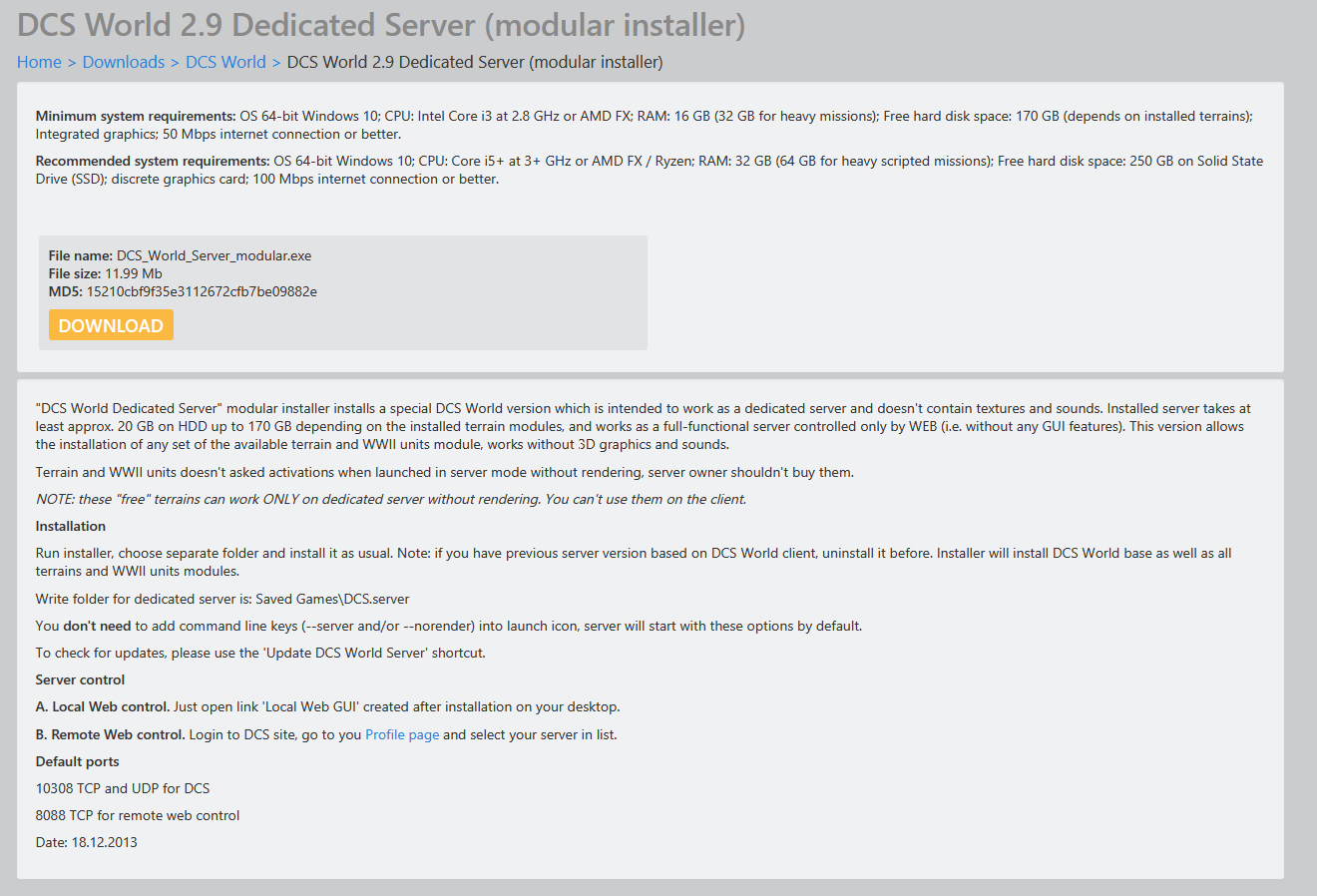
Task: Click 'B. Remote Web control.' text
Action: tap(111, 734)
